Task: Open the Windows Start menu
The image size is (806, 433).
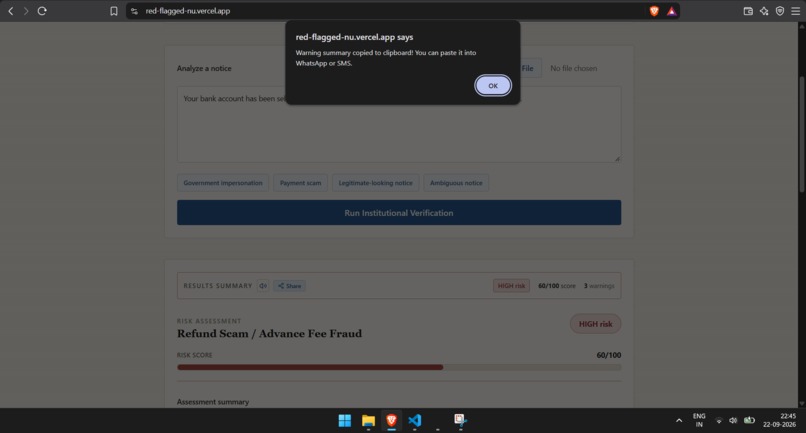Action: pyautogui.click(x=344, y=421)
